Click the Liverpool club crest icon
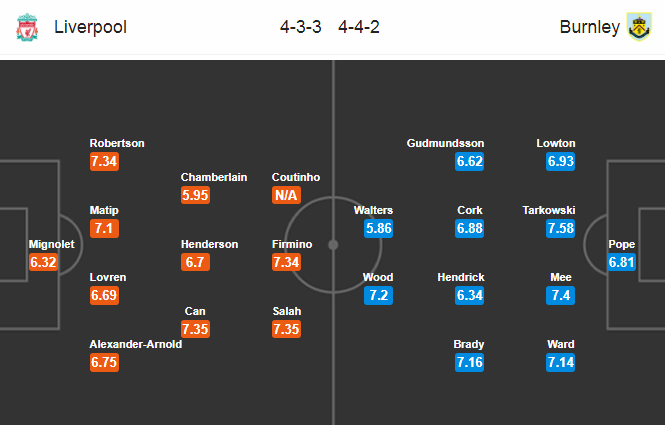This screenshot has width=665, height=425. [27, 27]
